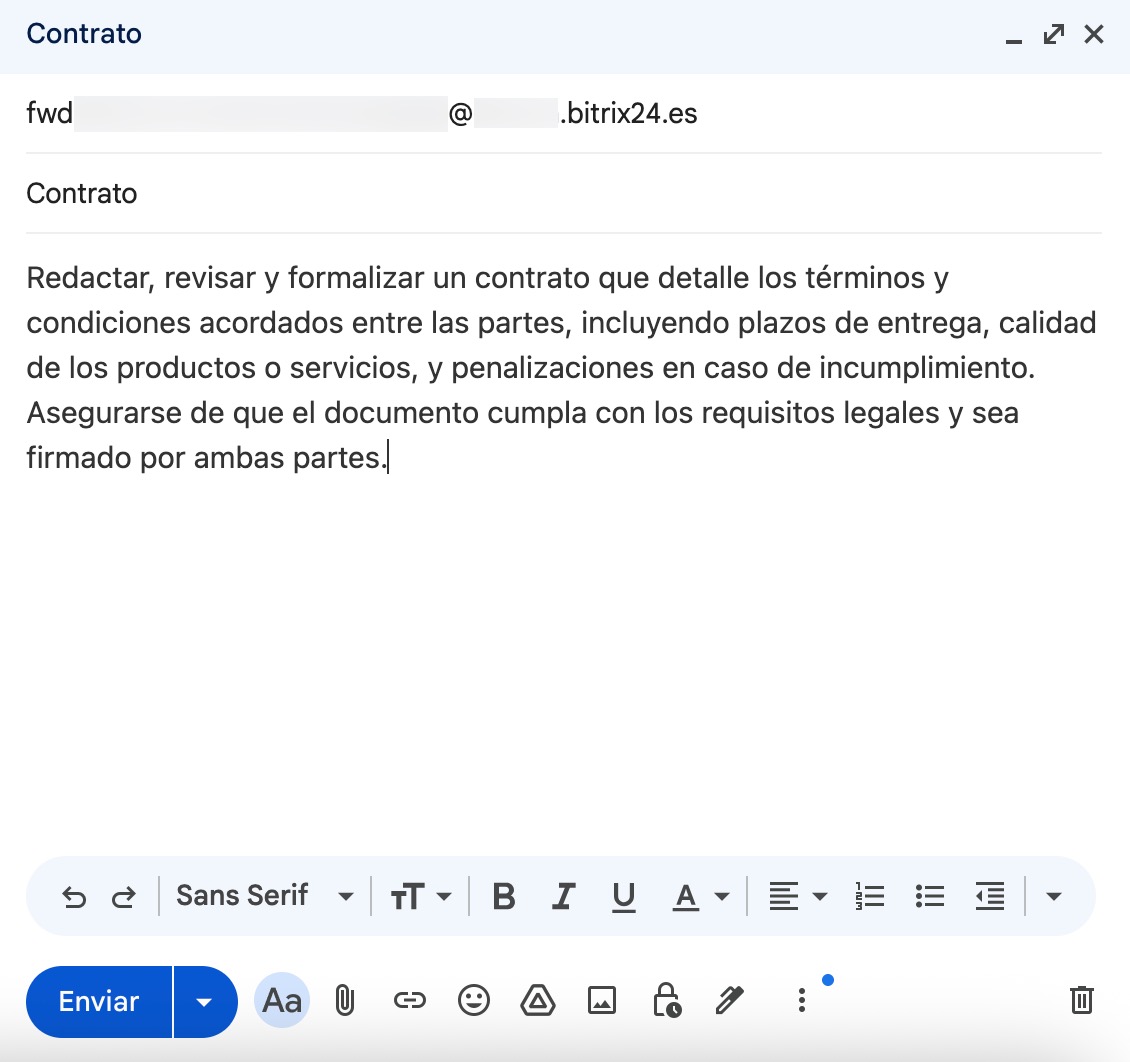
Task: Open the text color picker
Action: [700, 897]
